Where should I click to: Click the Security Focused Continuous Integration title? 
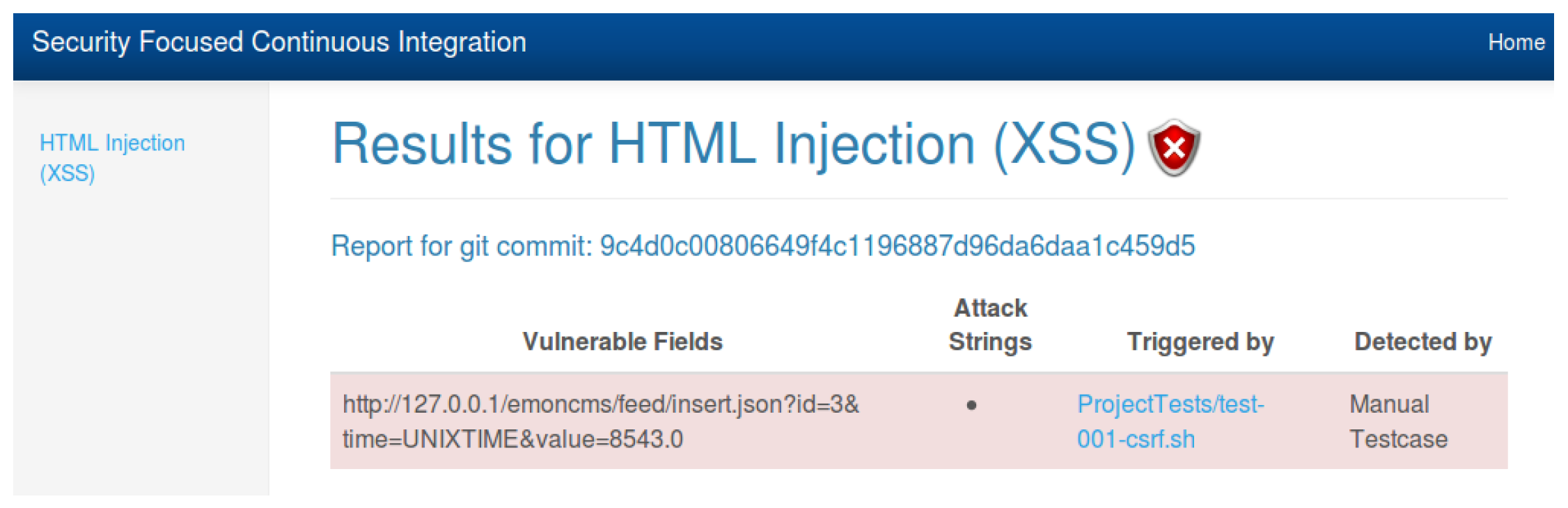(x=279, y=42)
